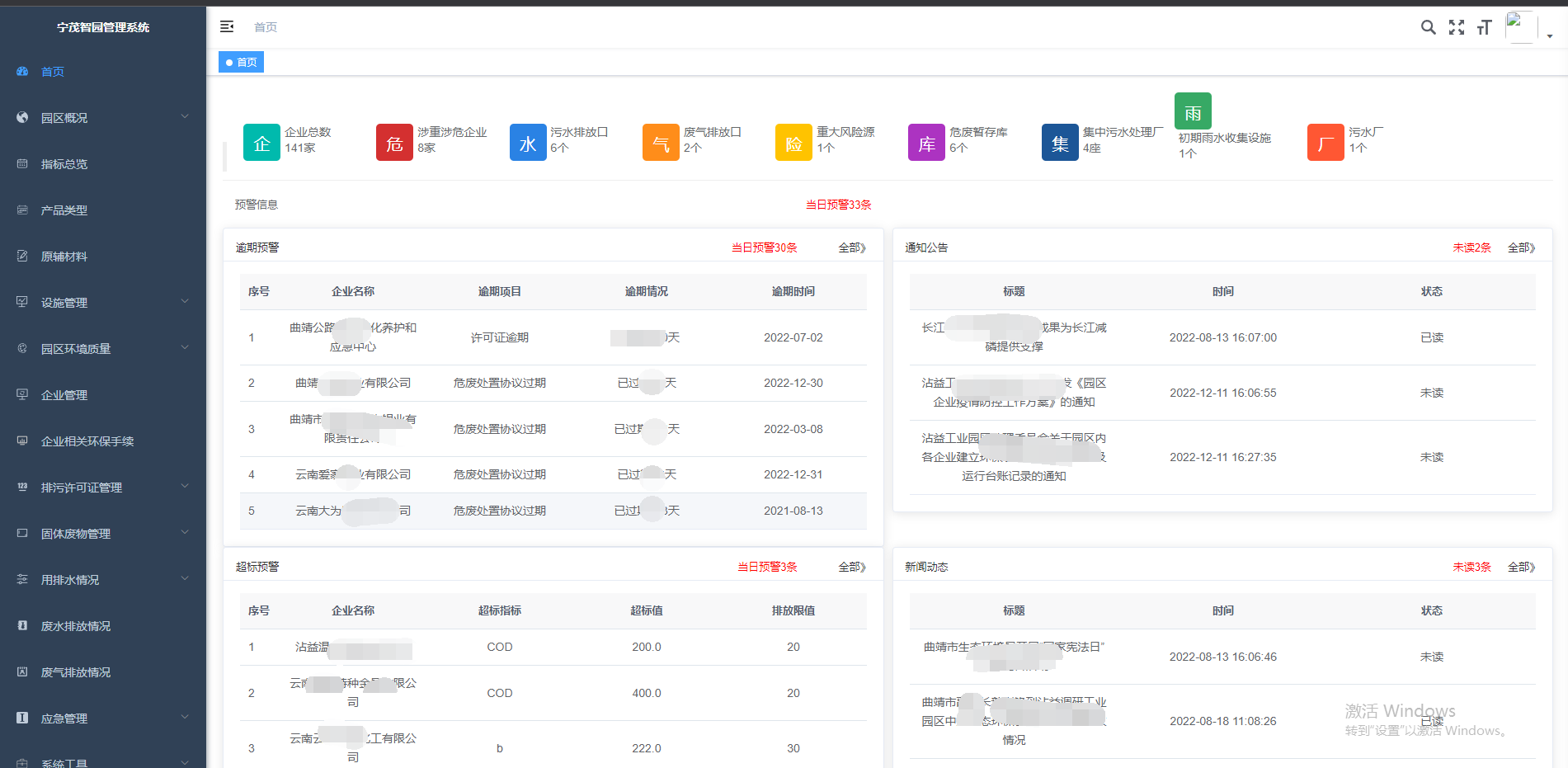Click the orange 气 exhaust outlet icon
This screenshot has width=1568, height=768.
[x=661, y=143]
